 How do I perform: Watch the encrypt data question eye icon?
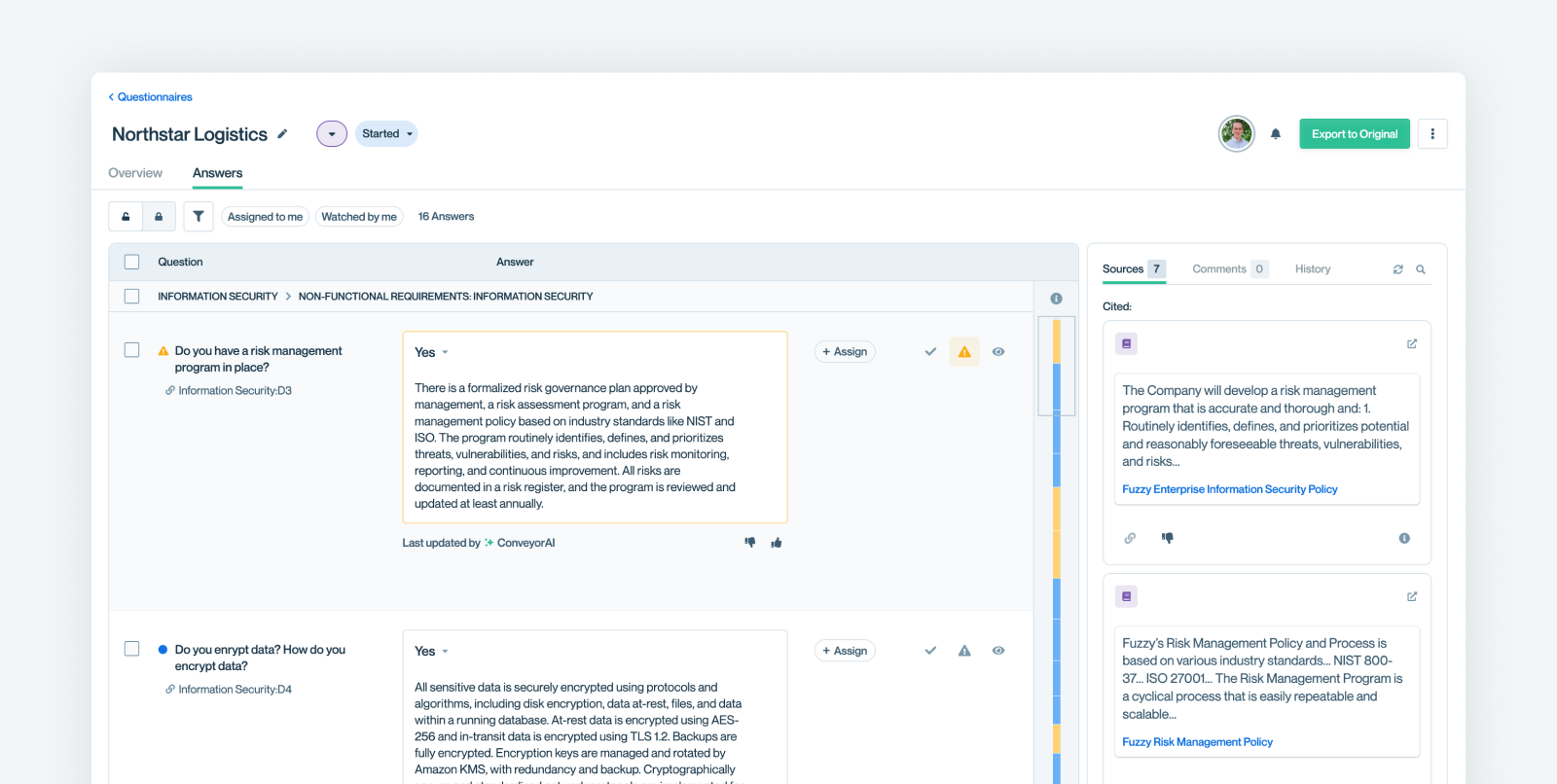(x=998, y=651)
